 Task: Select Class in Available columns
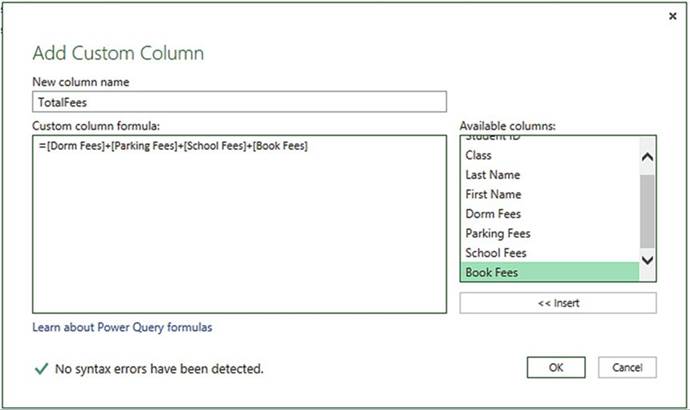pyautogui.click(x=479, y=156)
